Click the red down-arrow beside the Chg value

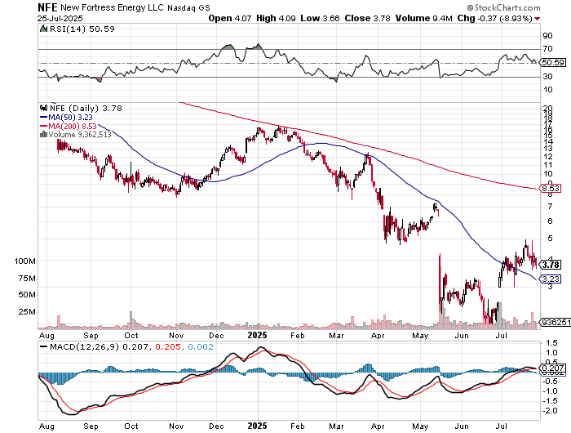pos(537,19)
